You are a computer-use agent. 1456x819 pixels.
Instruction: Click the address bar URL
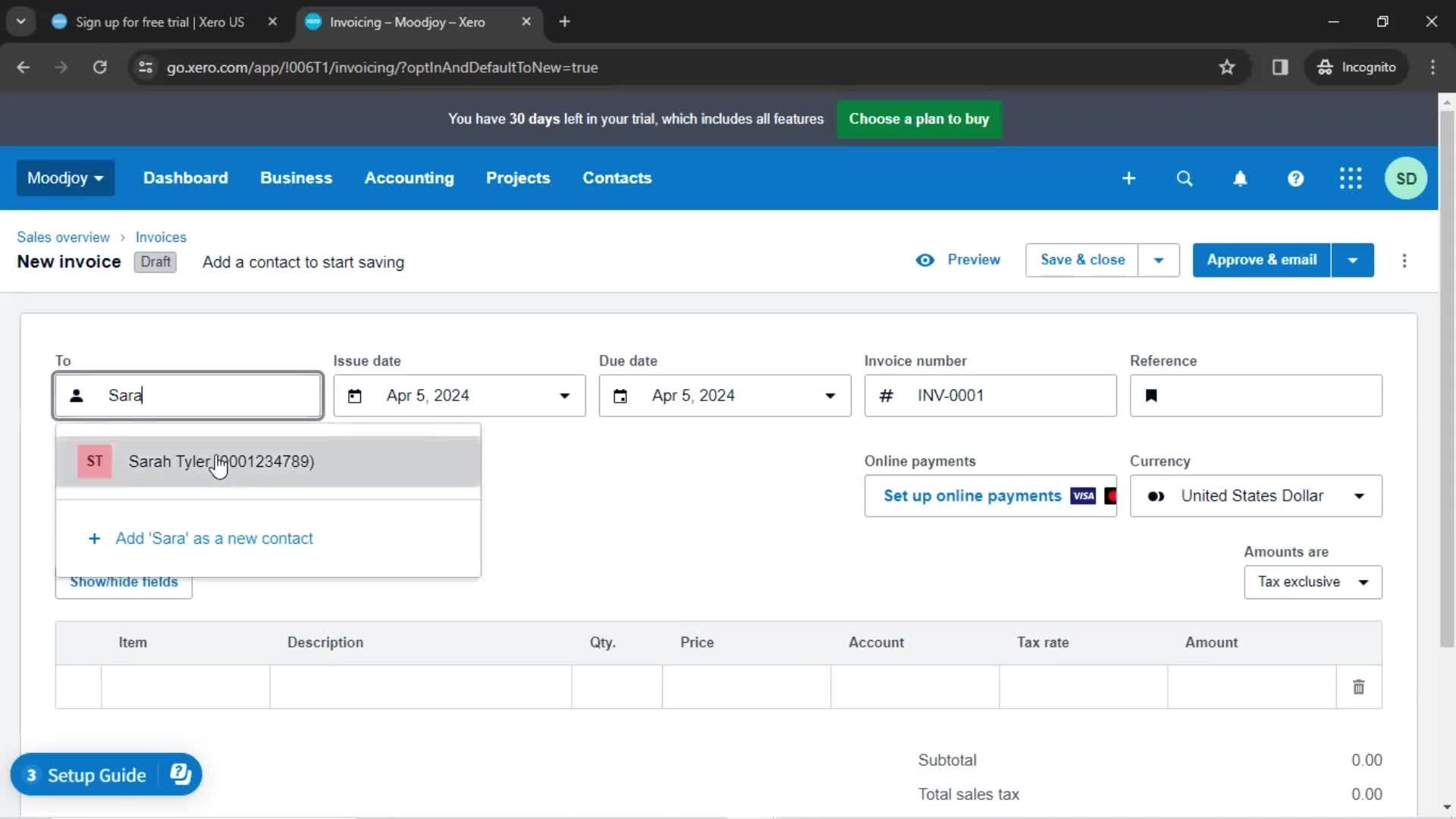(x=382, y=67)
